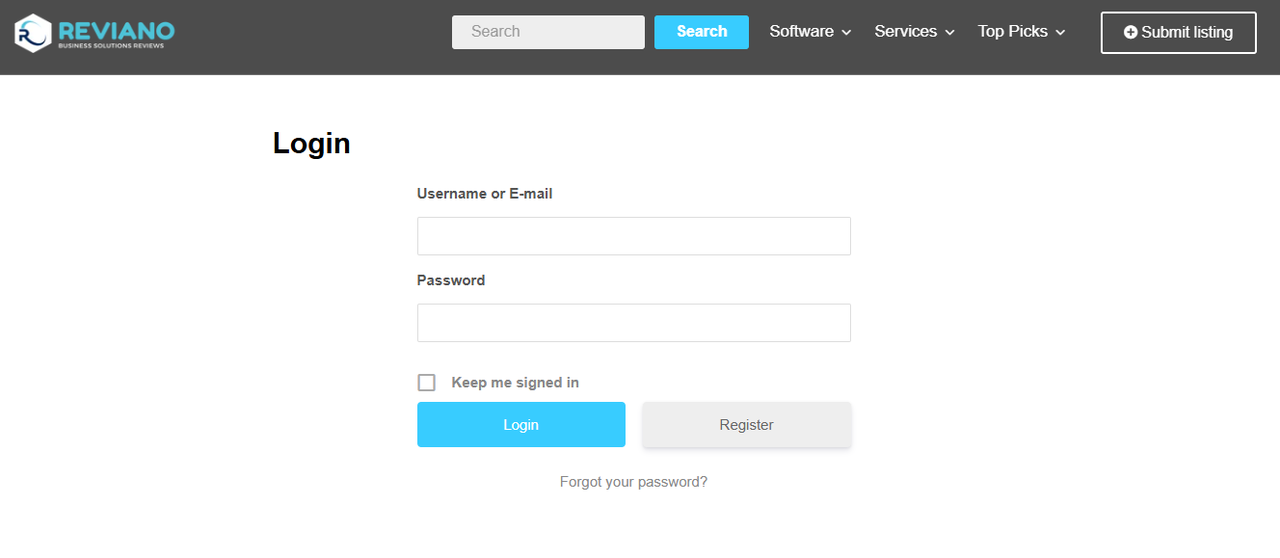Click the Reviano Business Solutions Reviews wordmark

coord(116,33)
